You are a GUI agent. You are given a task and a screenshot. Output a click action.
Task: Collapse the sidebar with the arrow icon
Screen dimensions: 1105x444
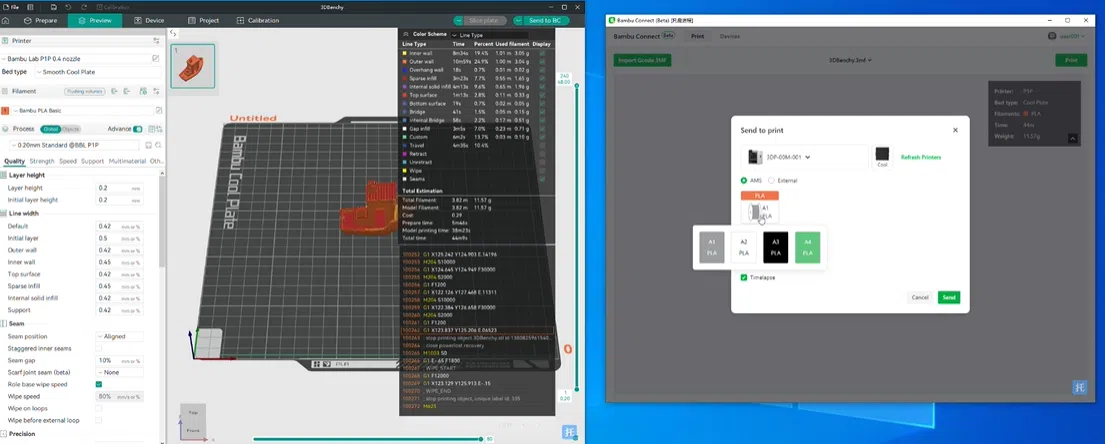point(173,33)
